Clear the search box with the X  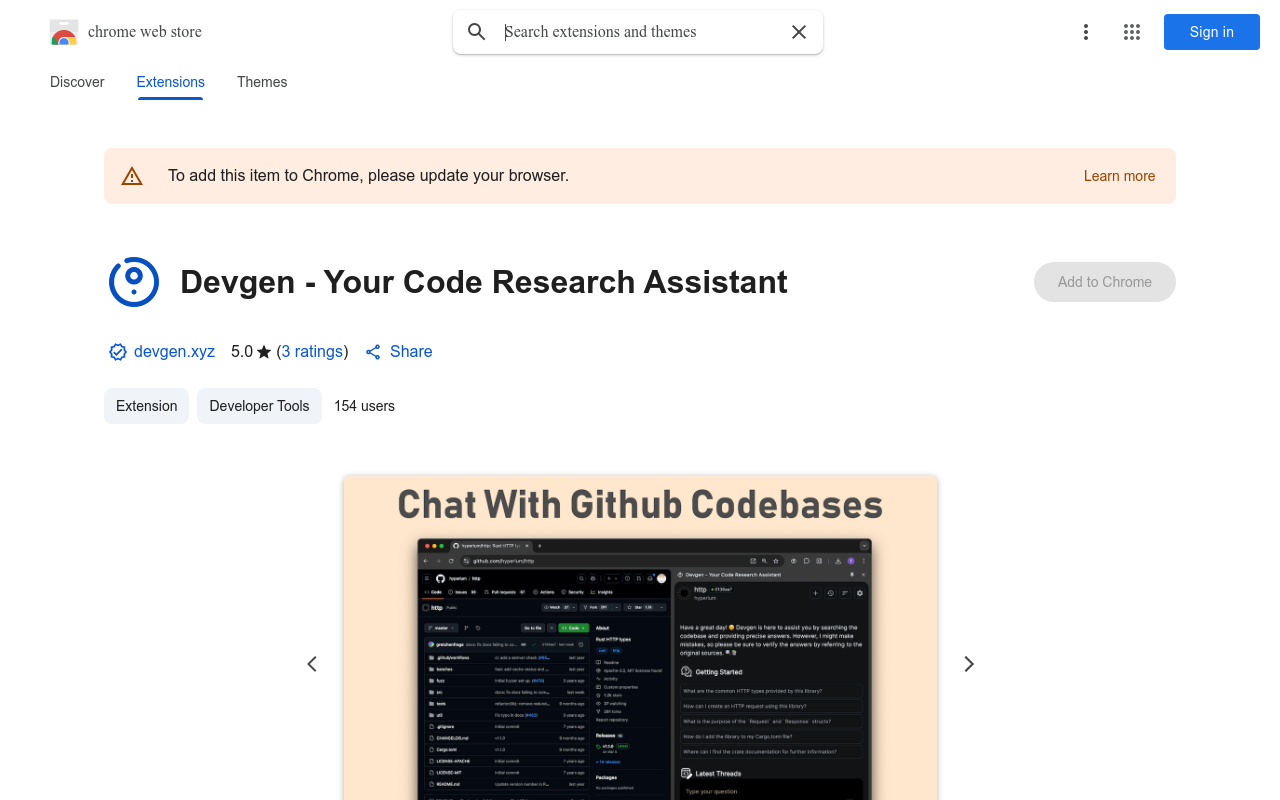(x=799, y=32)
